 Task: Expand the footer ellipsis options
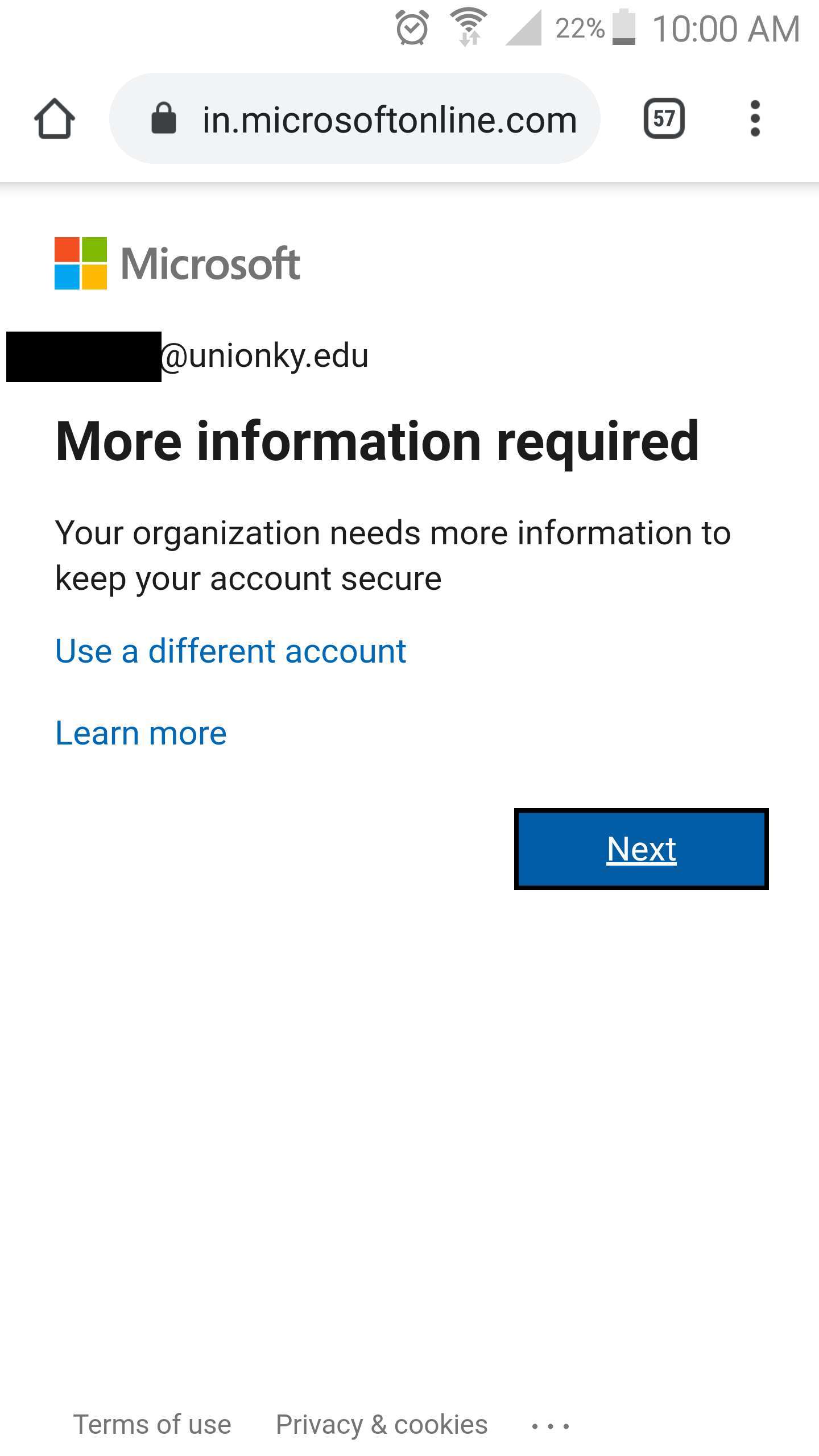tap(550, 1426)
